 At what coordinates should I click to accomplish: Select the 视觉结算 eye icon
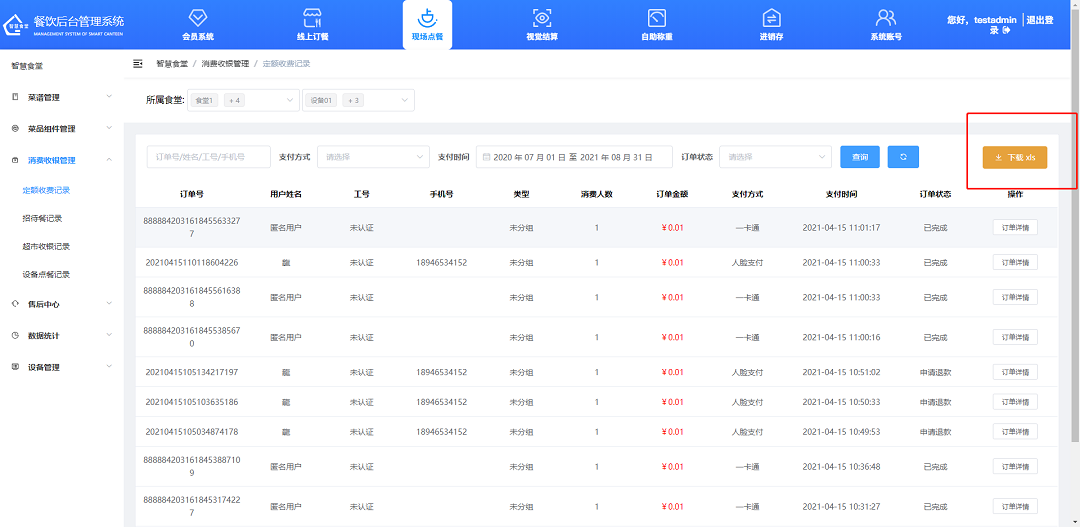point(541,18)
